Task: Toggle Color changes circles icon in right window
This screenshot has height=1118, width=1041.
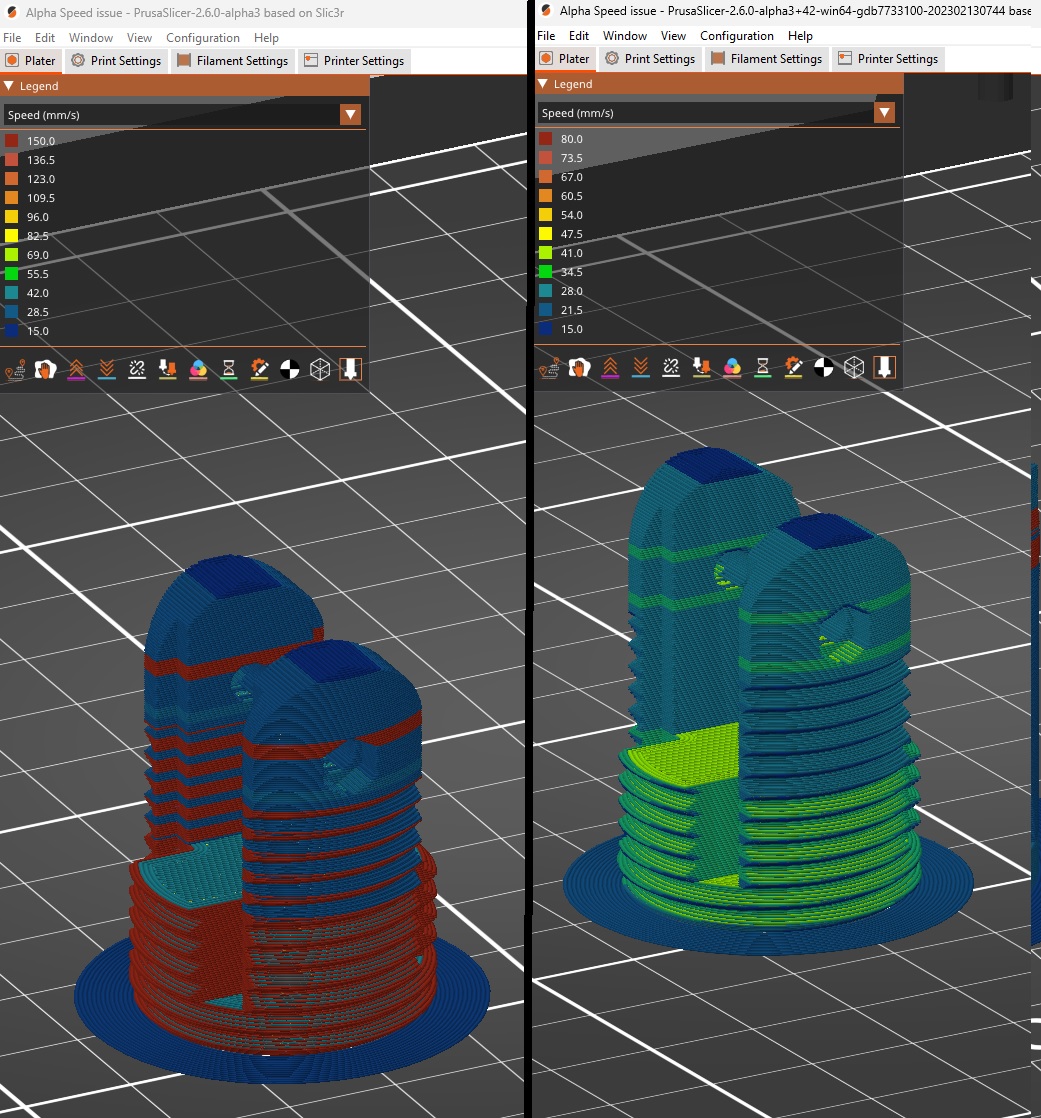Action: click(732, 367)
